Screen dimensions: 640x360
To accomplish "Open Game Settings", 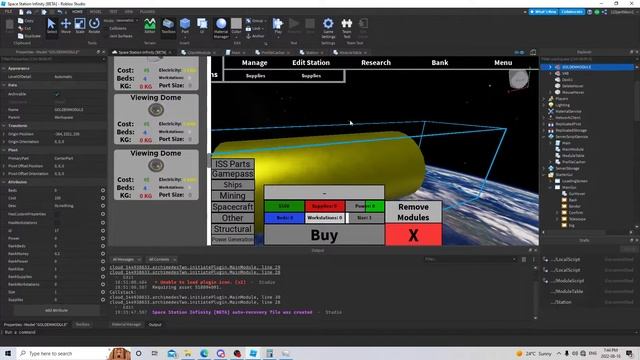I will tap(328, 27).
